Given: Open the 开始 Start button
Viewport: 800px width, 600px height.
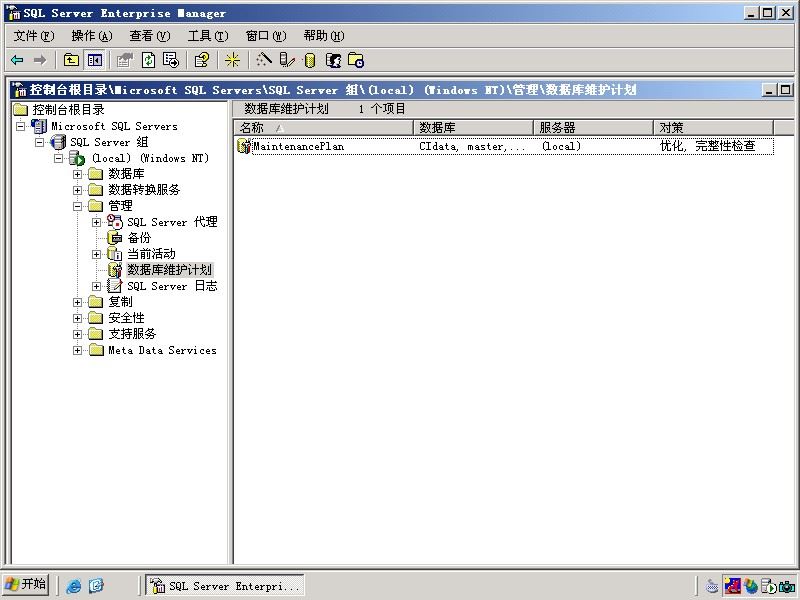Looking at the screenshot, I should pos(26,584).
